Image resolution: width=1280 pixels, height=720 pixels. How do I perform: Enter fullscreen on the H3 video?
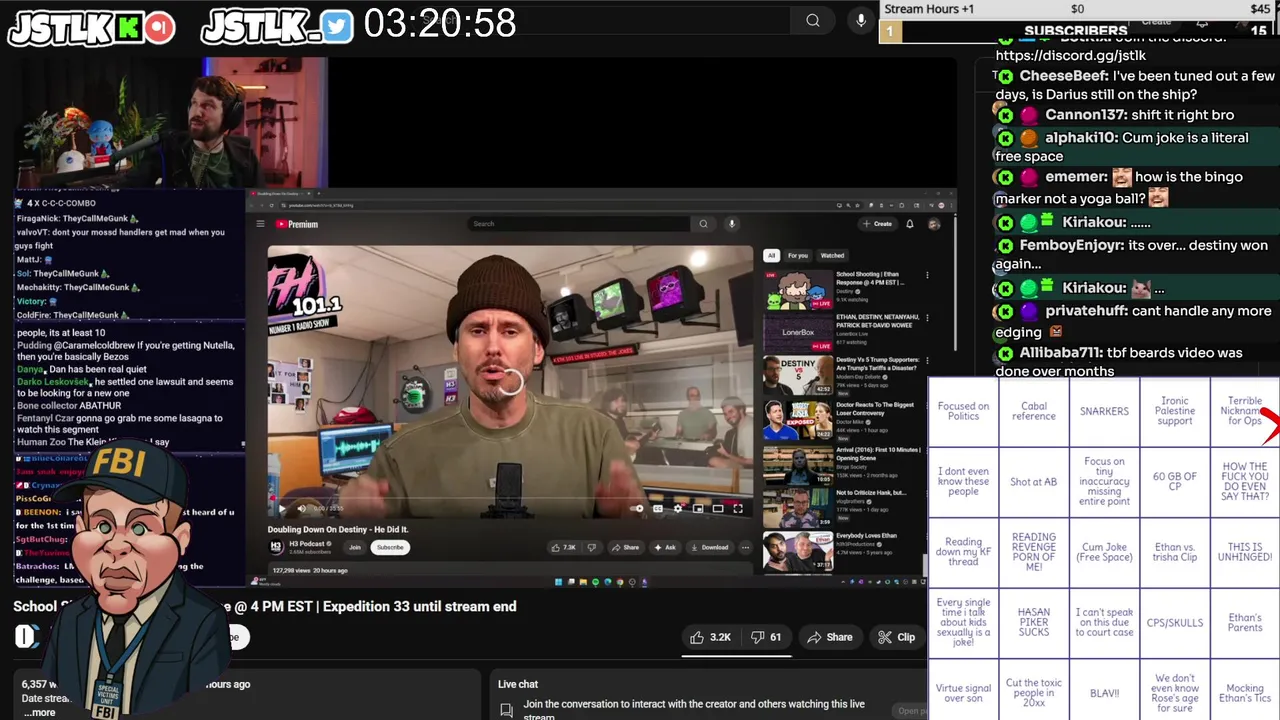[738, 508]
